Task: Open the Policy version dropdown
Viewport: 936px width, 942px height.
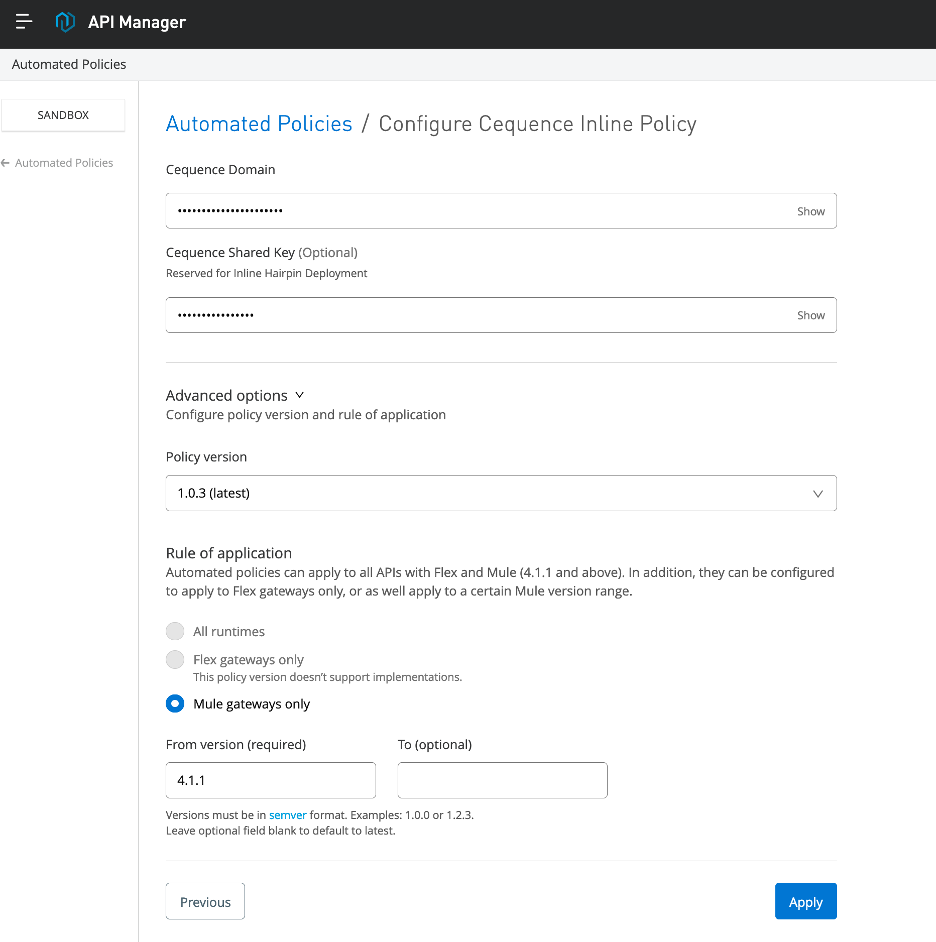Action: click(501, 493)
